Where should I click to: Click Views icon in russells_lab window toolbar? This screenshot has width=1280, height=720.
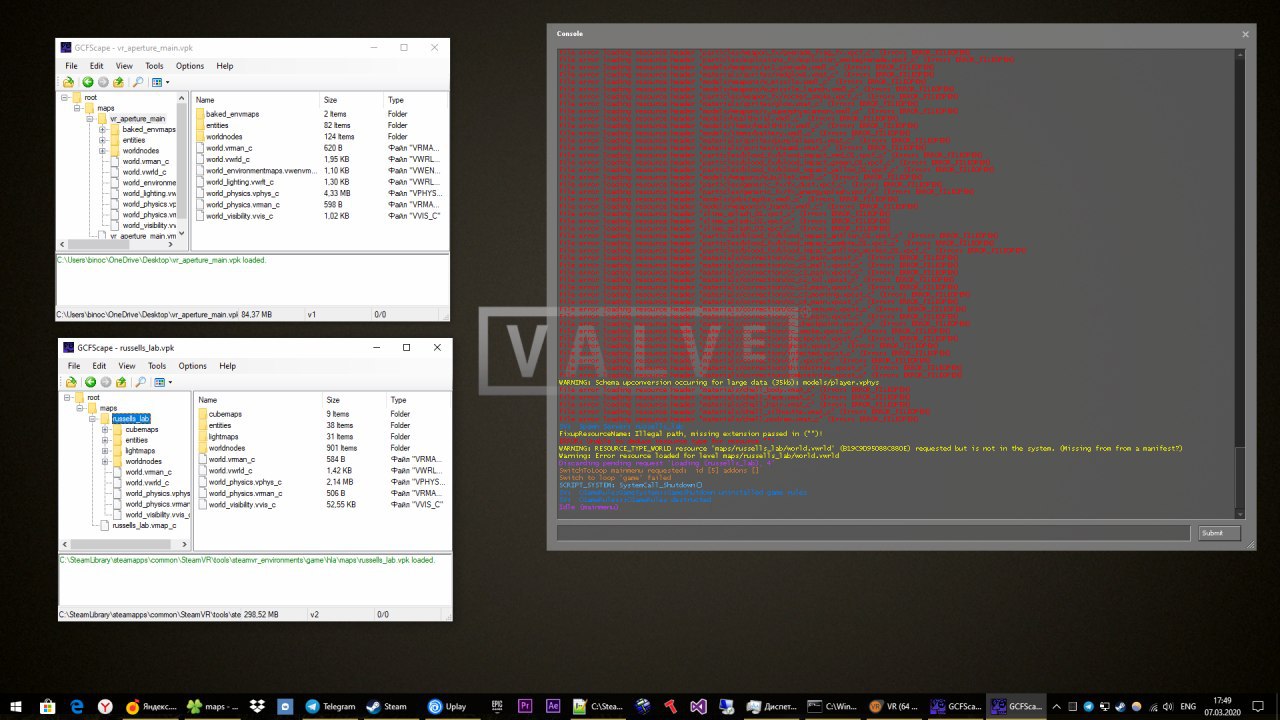(160, 382)
